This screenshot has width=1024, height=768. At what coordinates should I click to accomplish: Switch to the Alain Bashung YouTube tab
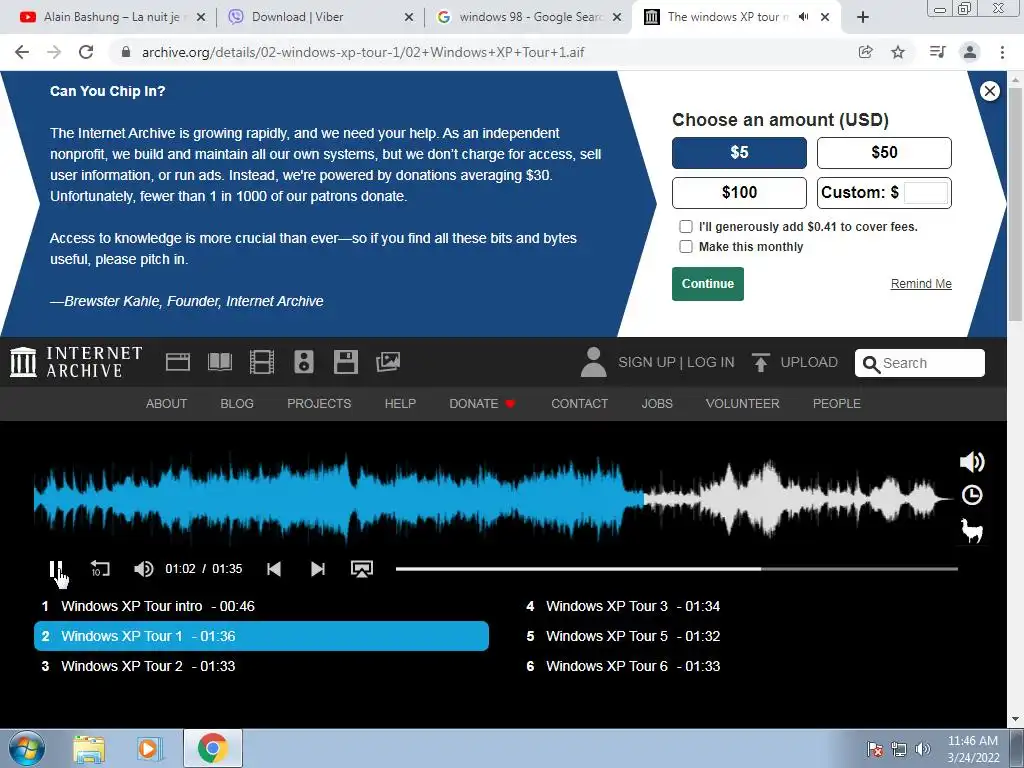(111, 17)
